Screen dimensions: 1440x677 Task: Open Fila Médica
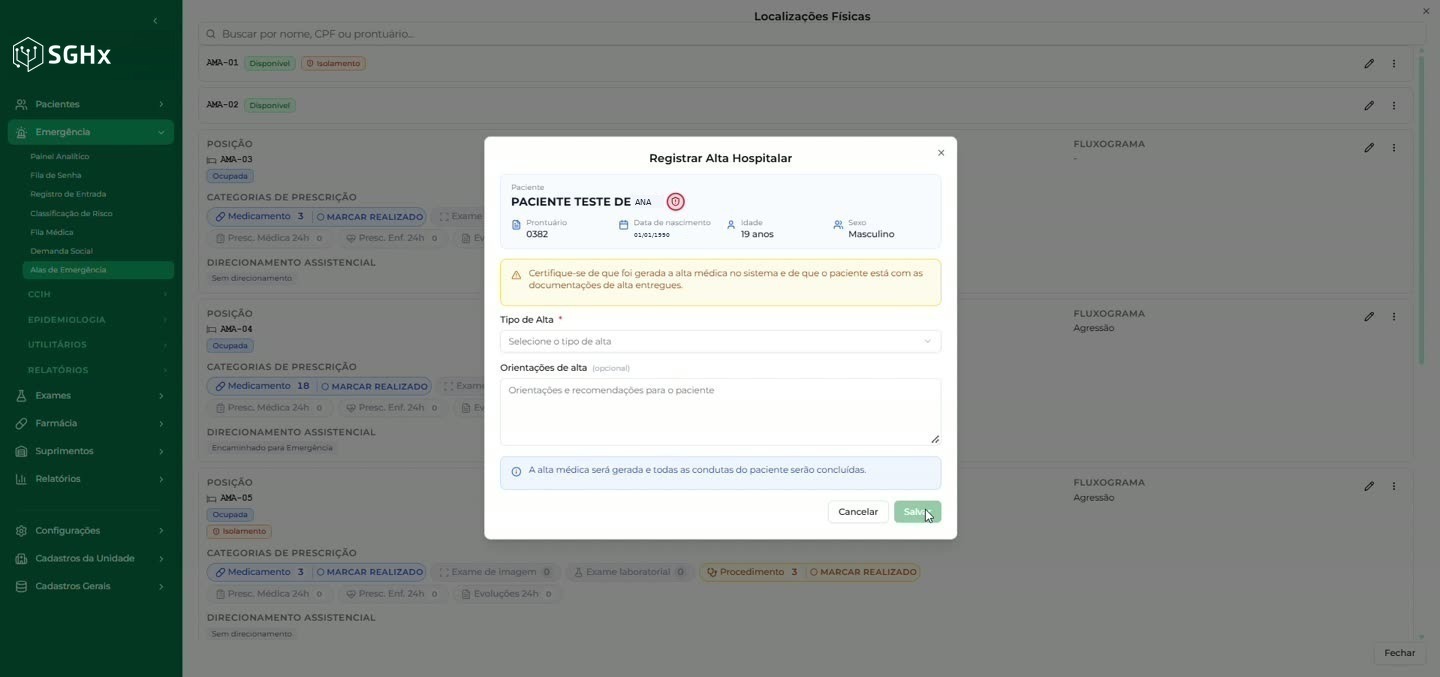[x=52, y=233]
